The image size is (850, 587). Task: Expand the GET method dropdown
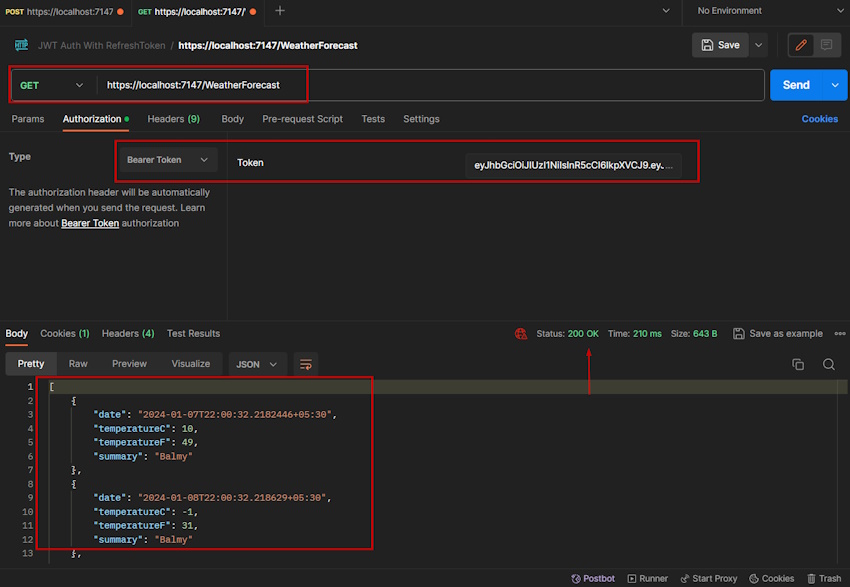[x=52, y=85]
